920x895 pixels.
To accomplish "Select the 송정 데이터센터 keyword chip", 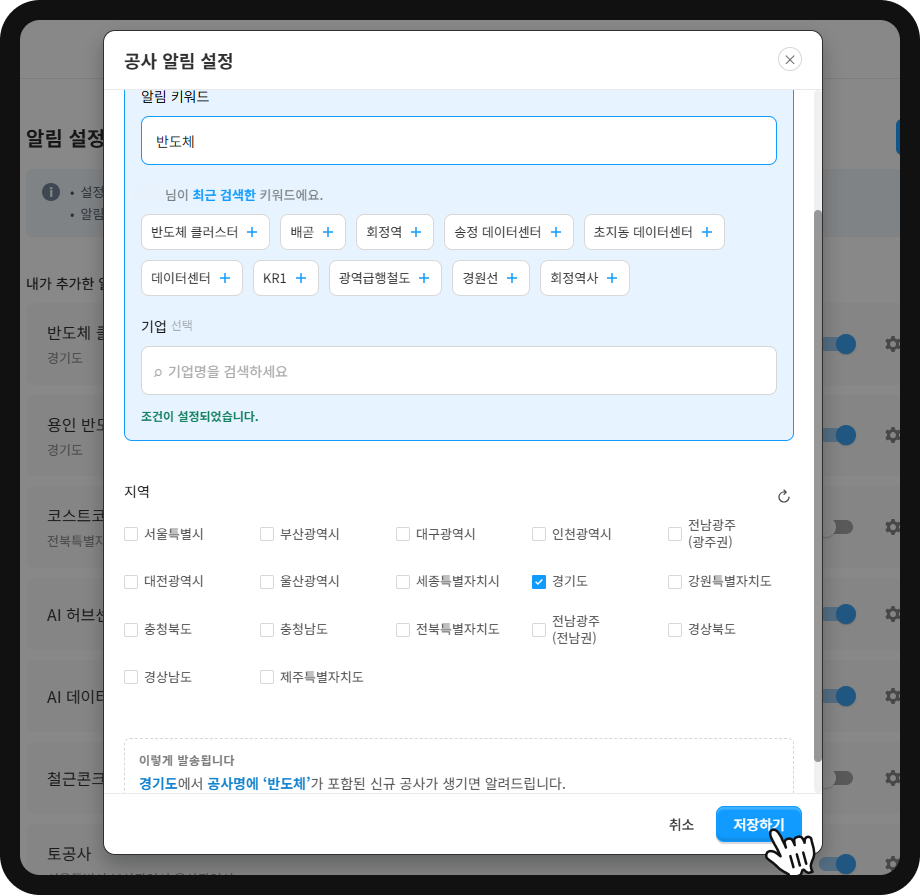I will [509, 232].
